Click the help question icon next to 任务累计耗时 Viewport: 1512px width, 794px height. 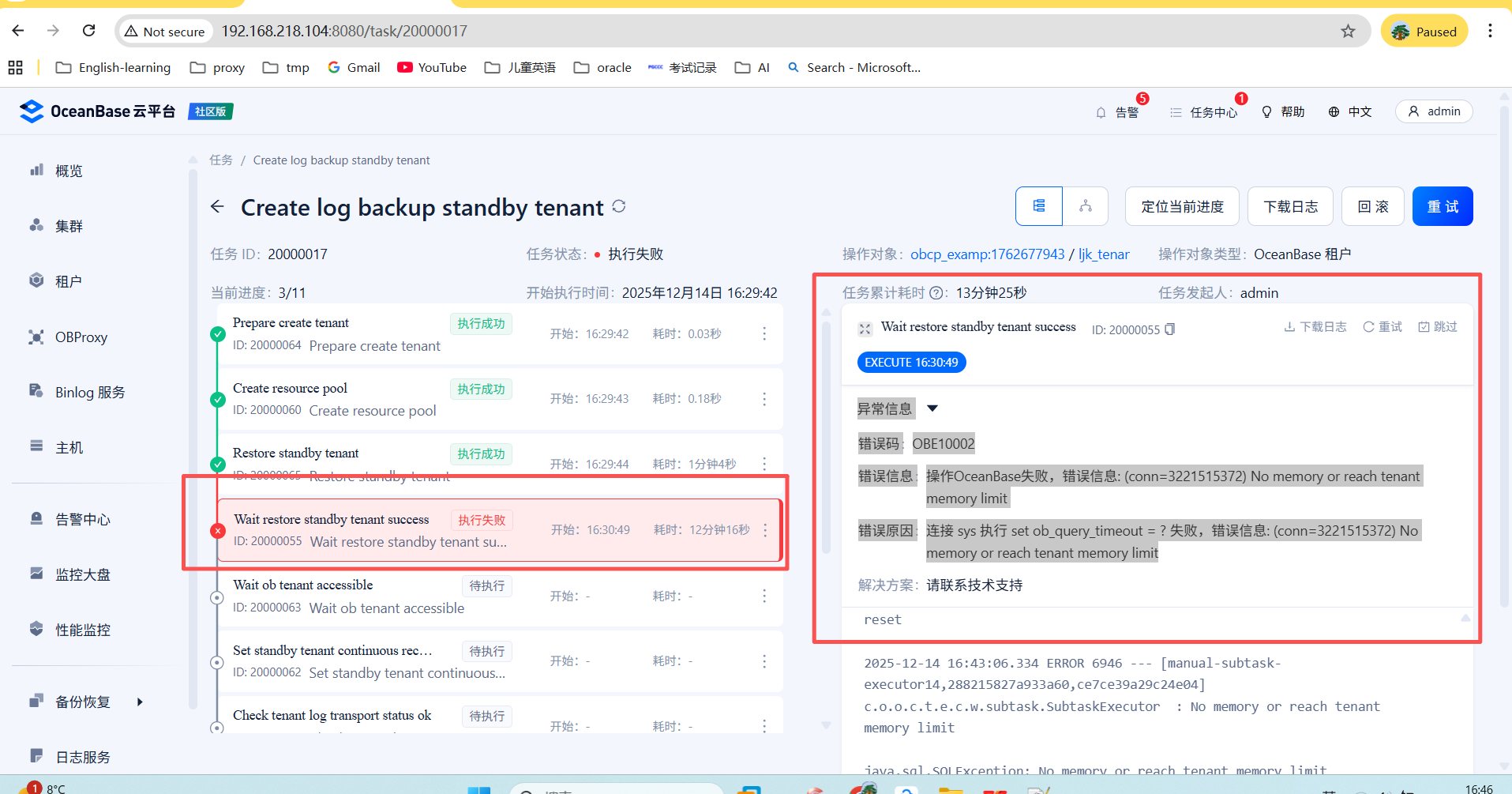tap(936, 293)
